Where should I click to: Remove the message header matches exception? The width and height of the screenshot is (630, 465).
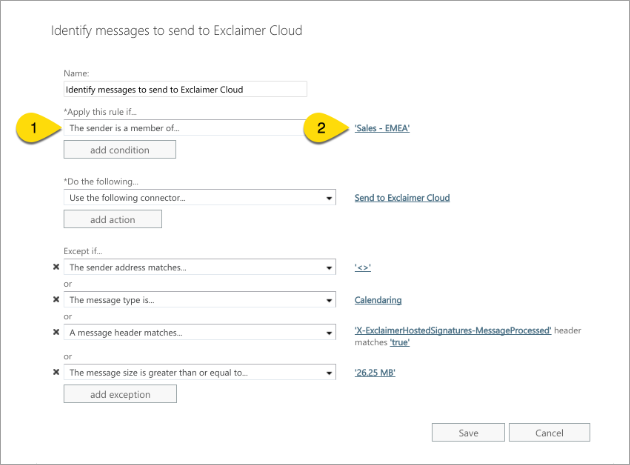[x=56, y=331]
